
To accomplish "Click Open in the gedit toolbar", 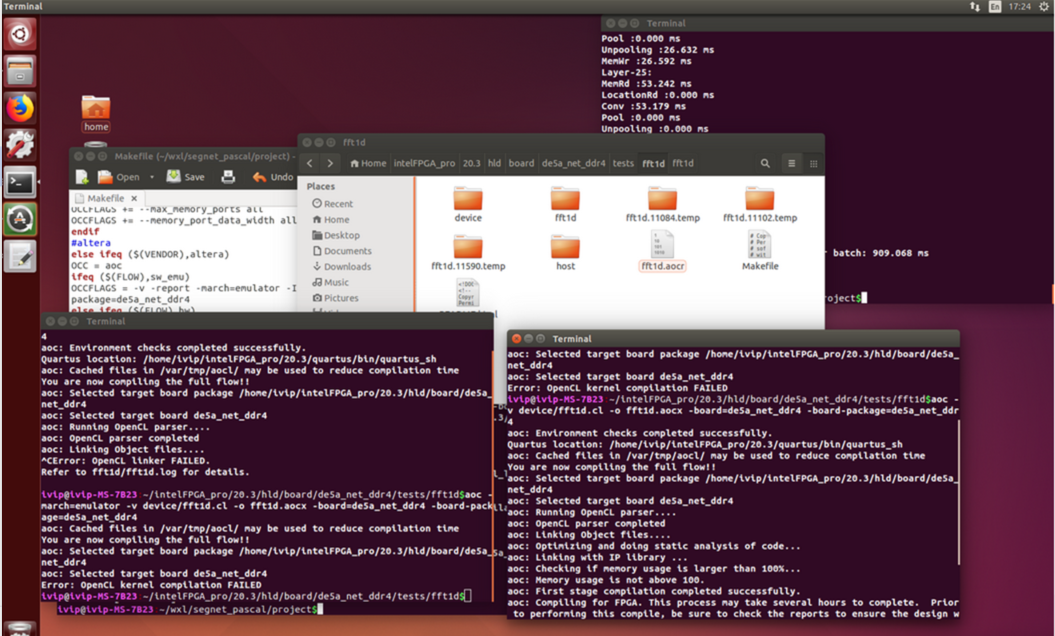I will (119, 177).
